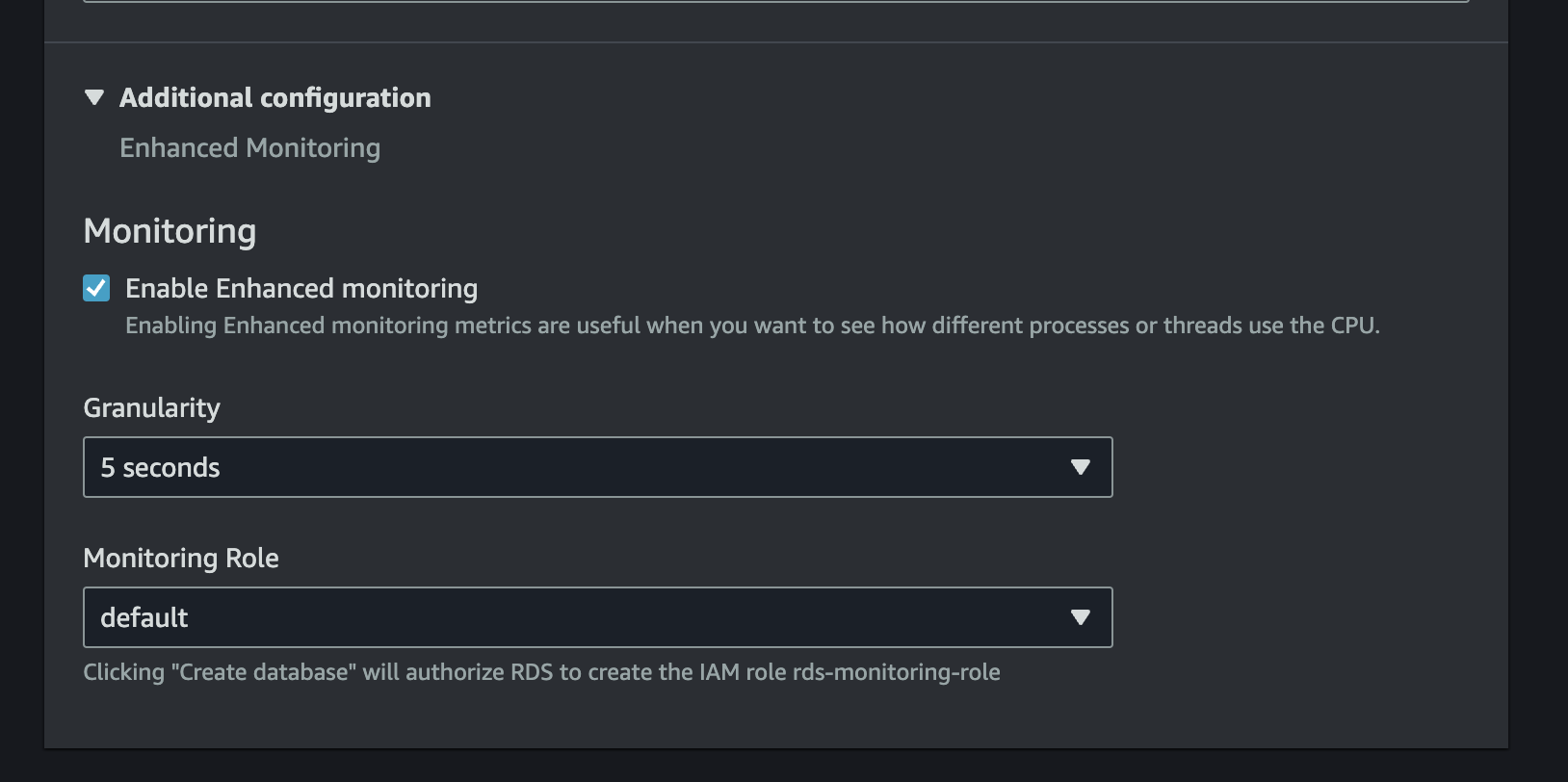Viewport: 1568px width, 782px height.
Task: Click the Monitoring Role dropdown arrow icon
Action: pos(1081,617)
